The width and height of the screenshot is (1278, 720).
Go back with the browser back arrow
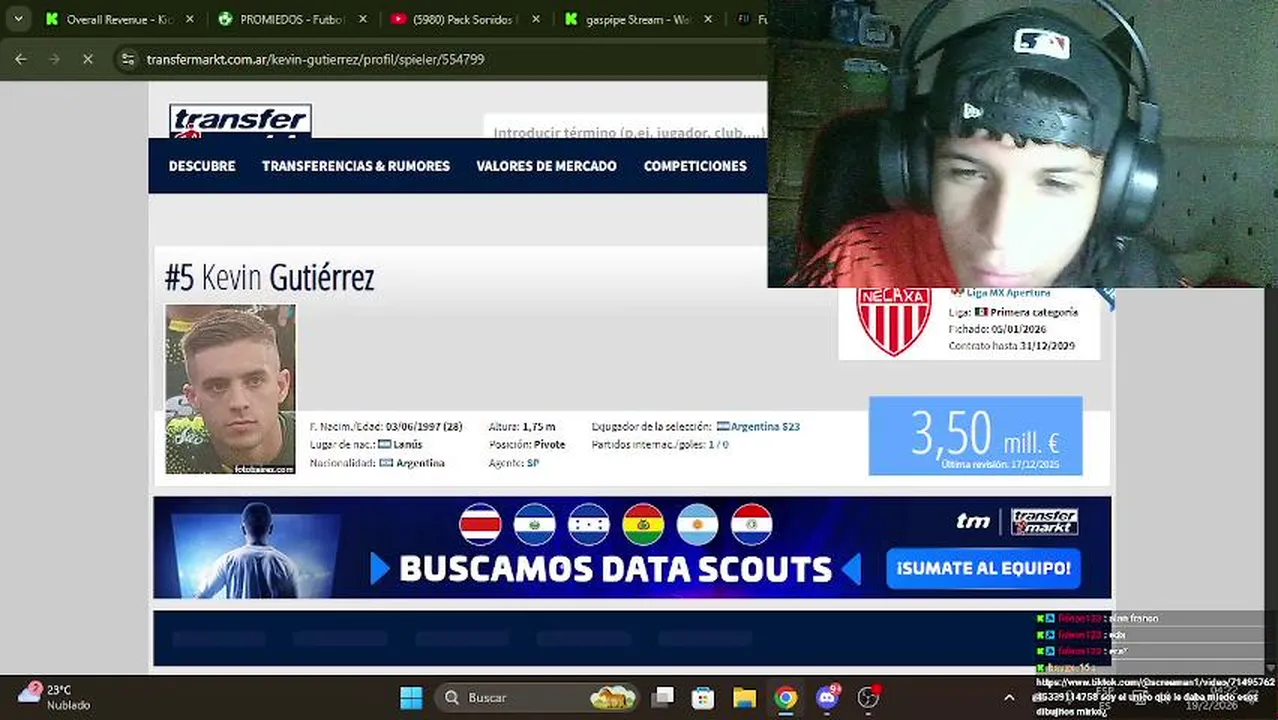pos(21,59)
